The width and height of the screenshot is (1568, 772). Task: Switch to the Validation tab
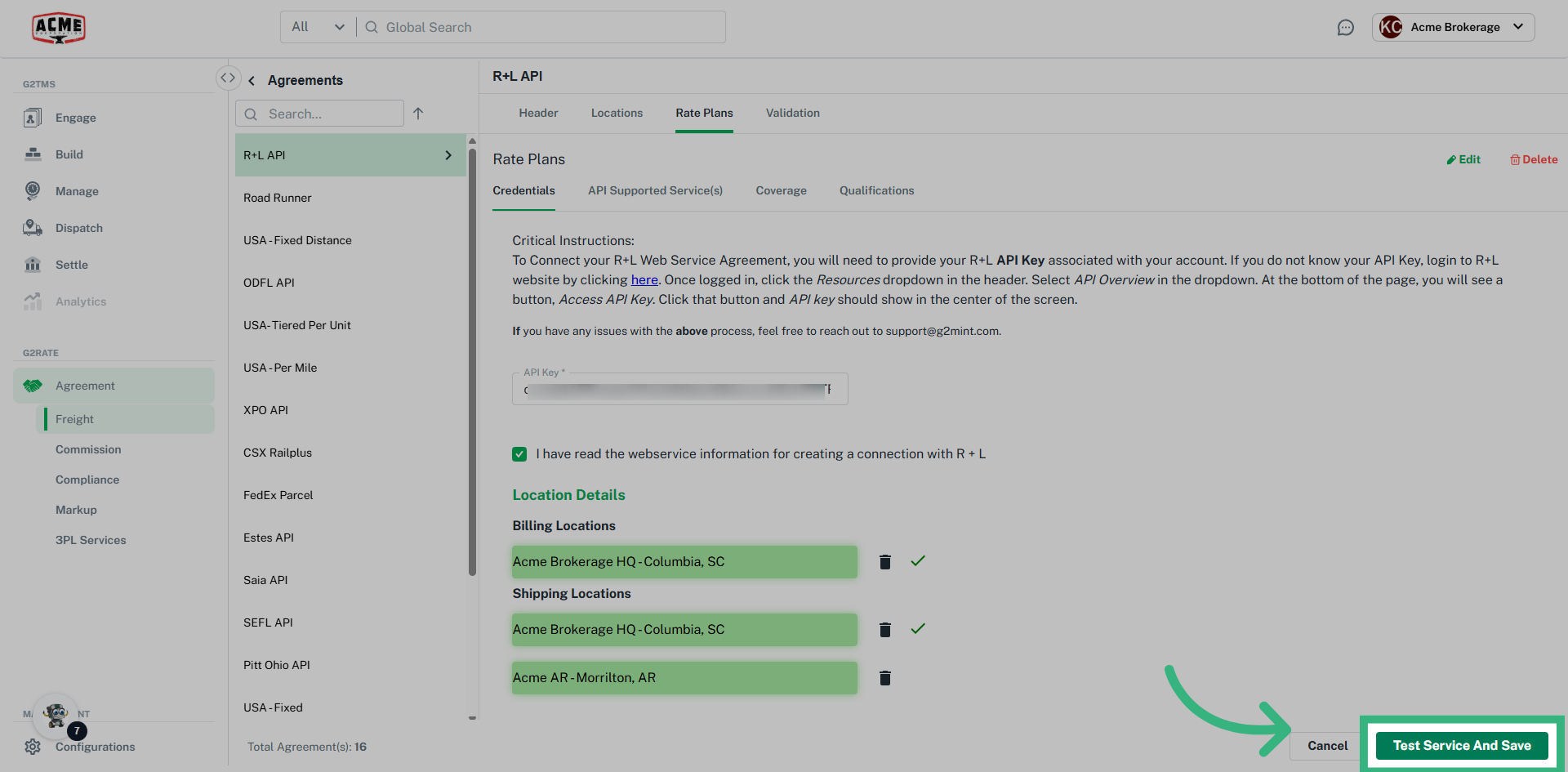[x=792, y=113]
